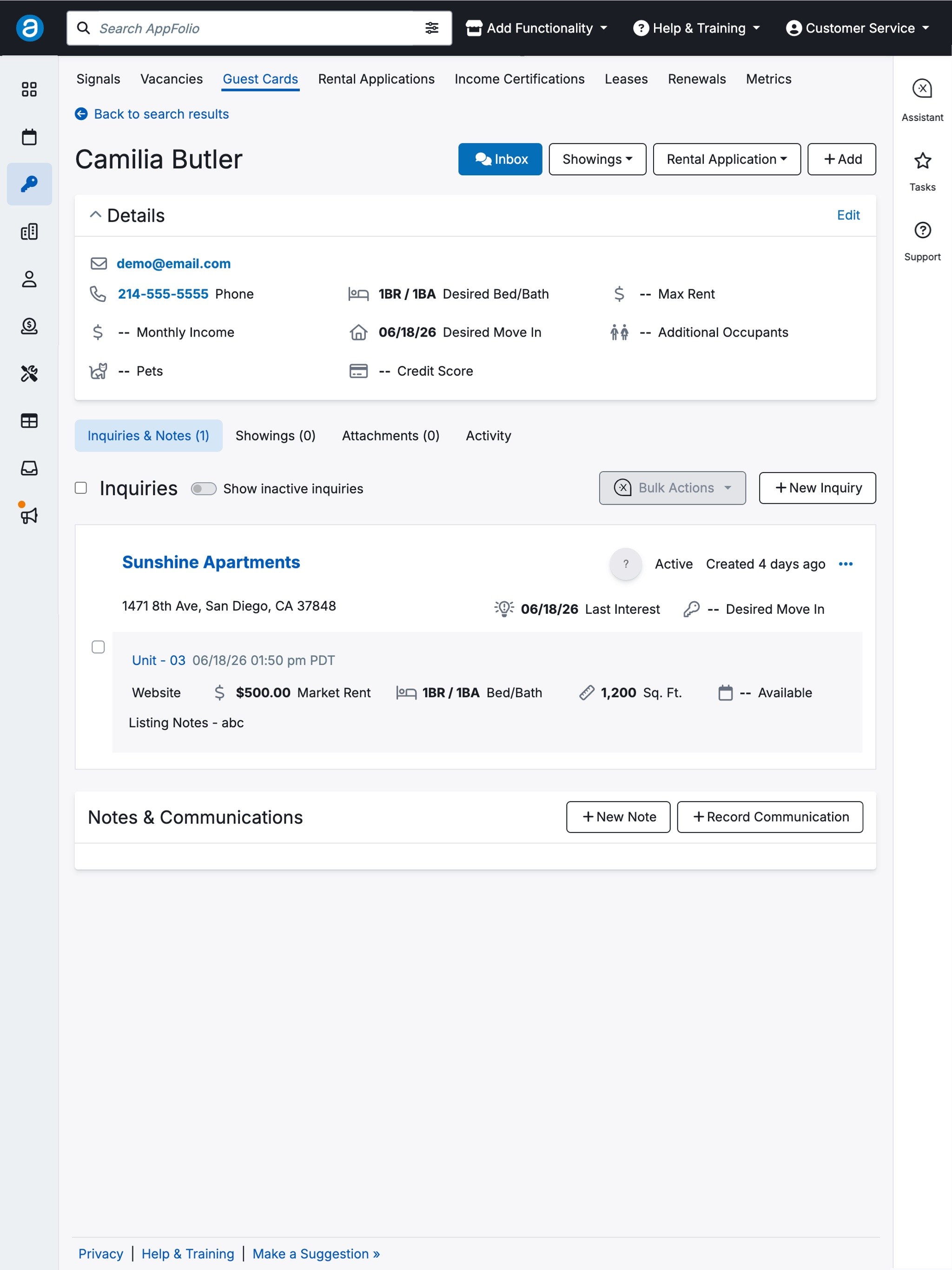Select the leasing key icon in sidebar

(29, 184)
